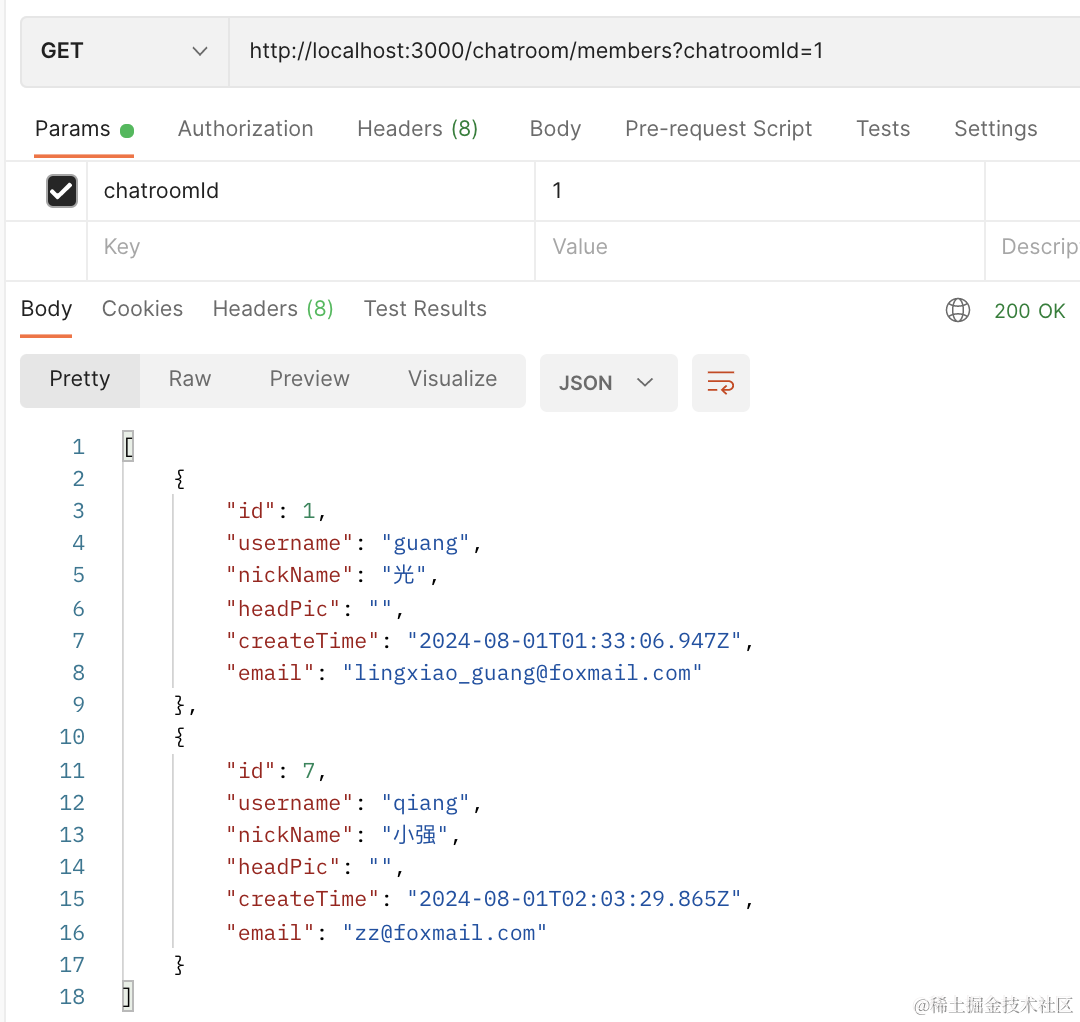Image resolution: width=1080 pixels, height=1022 pixels.
Task: Uncheck the chatroomId parameter checkbox
Action: (x=62, y=191)
